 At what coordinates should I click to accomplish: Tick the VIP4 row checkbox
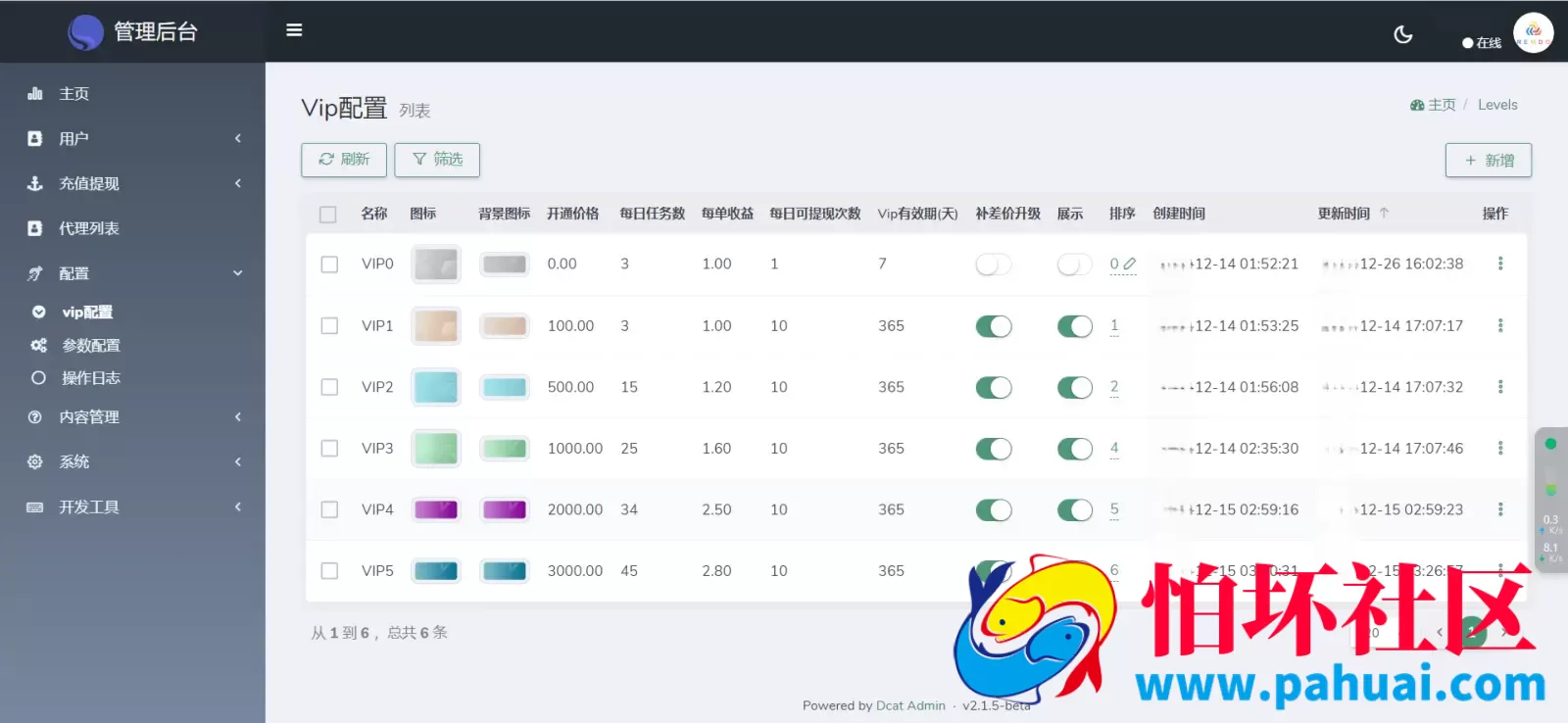(329, 509)
